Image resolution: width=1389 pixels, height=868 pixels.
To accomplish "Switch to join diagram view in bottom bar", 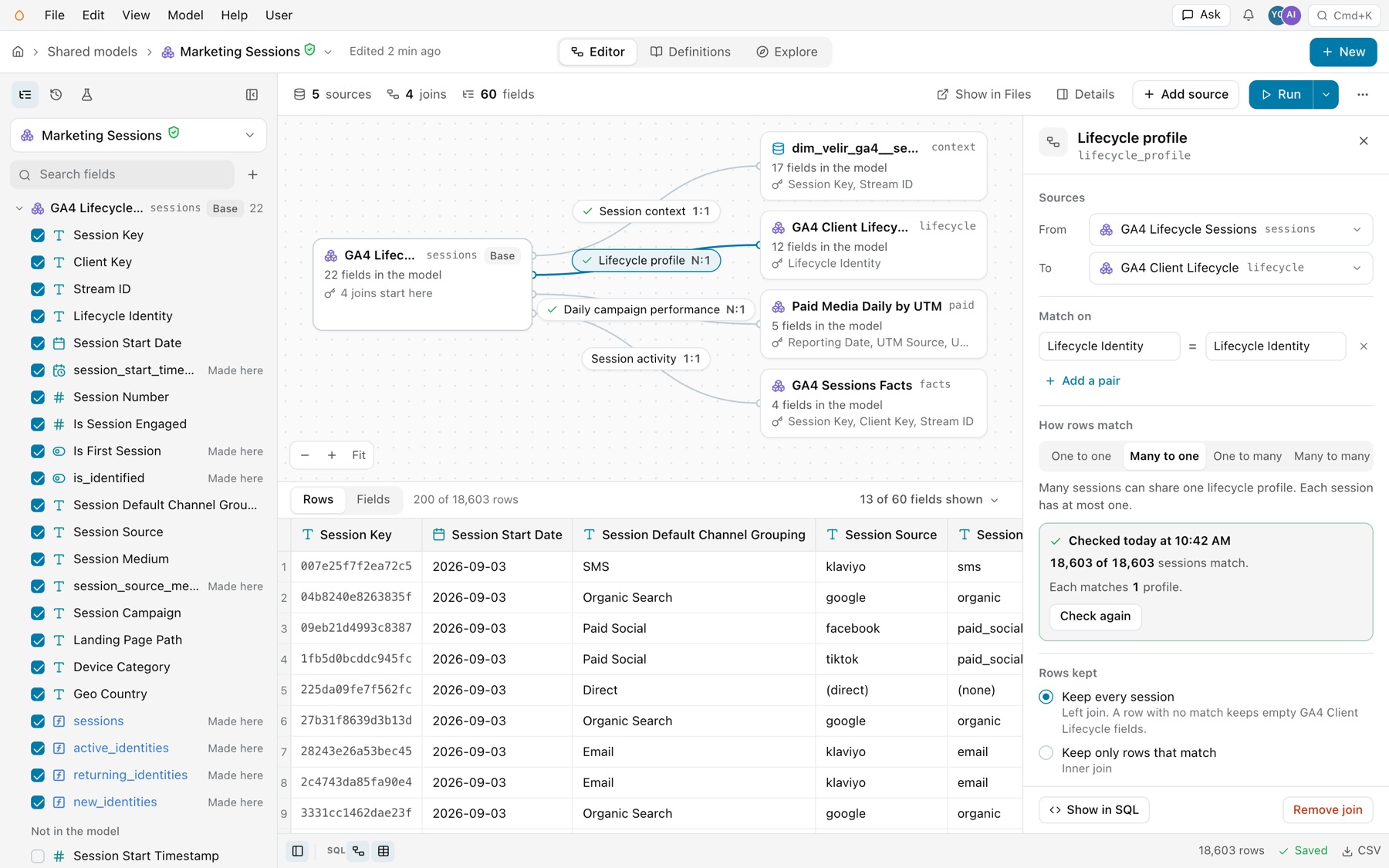I will (x=359, y=851).
